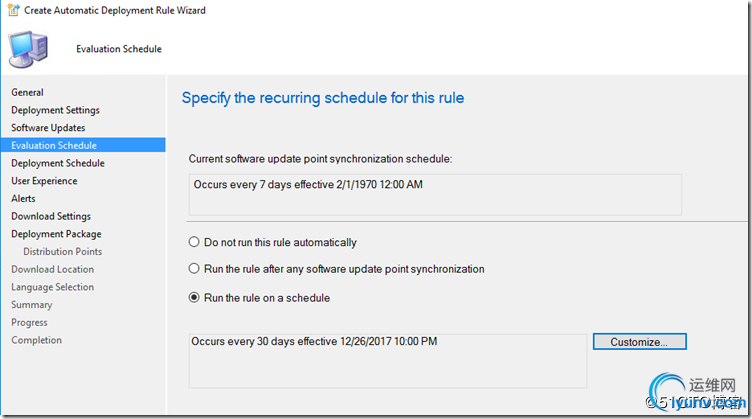Open the General wizard page
The height and width of the screenshot is (419, 752).
click(x=27, y=92)
